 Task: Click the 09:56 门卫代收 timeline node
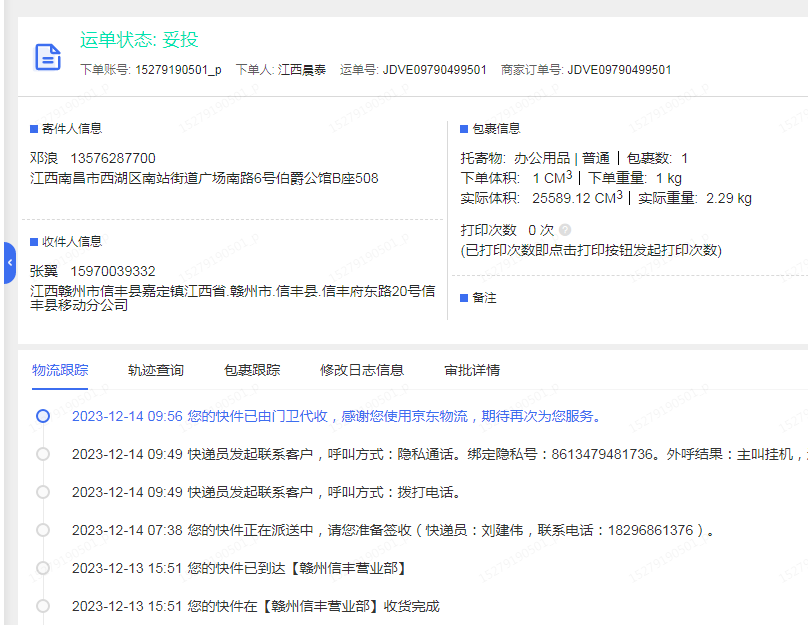43,416
